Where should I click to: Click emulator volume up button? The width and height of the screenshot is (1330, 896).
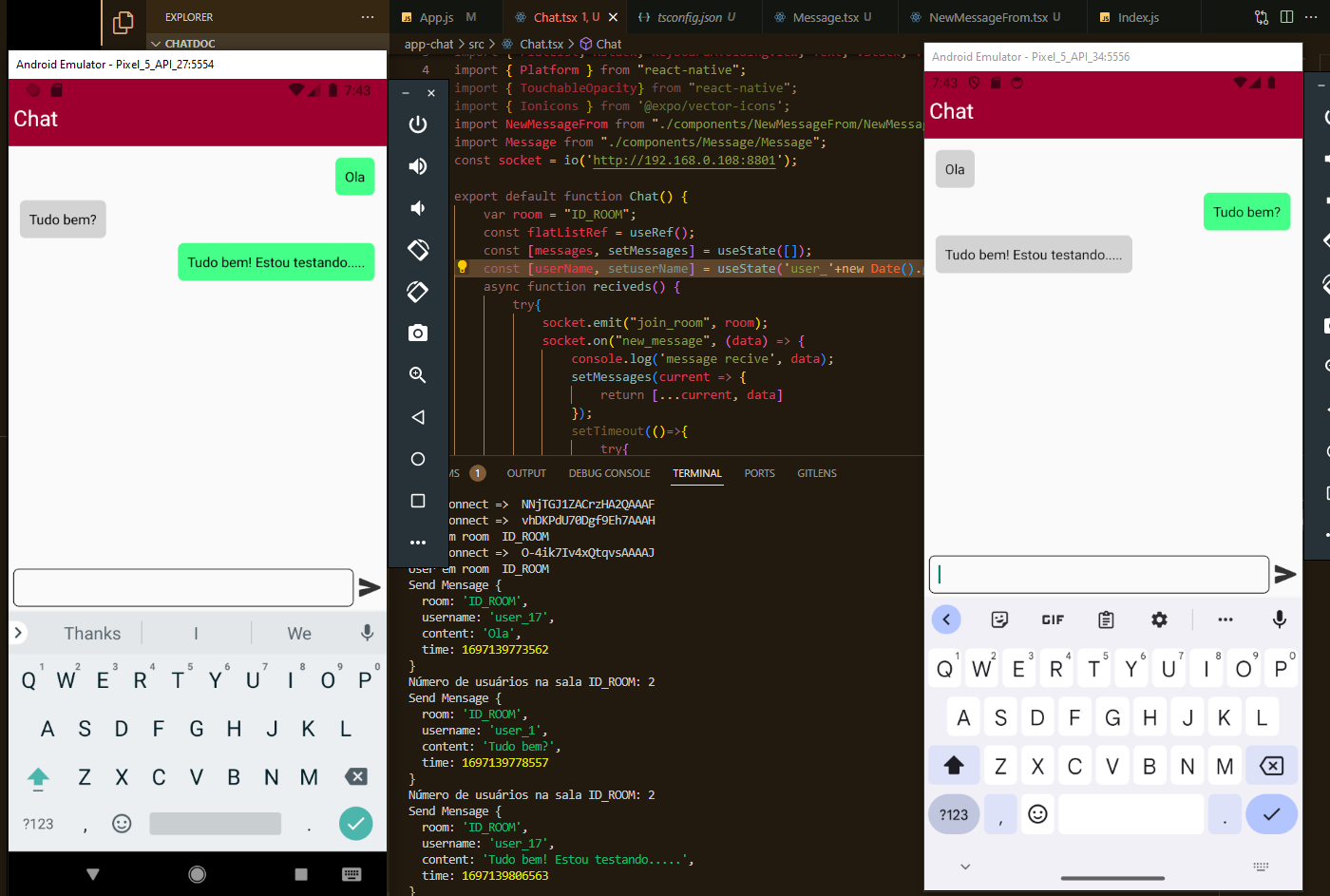(418, 166)
